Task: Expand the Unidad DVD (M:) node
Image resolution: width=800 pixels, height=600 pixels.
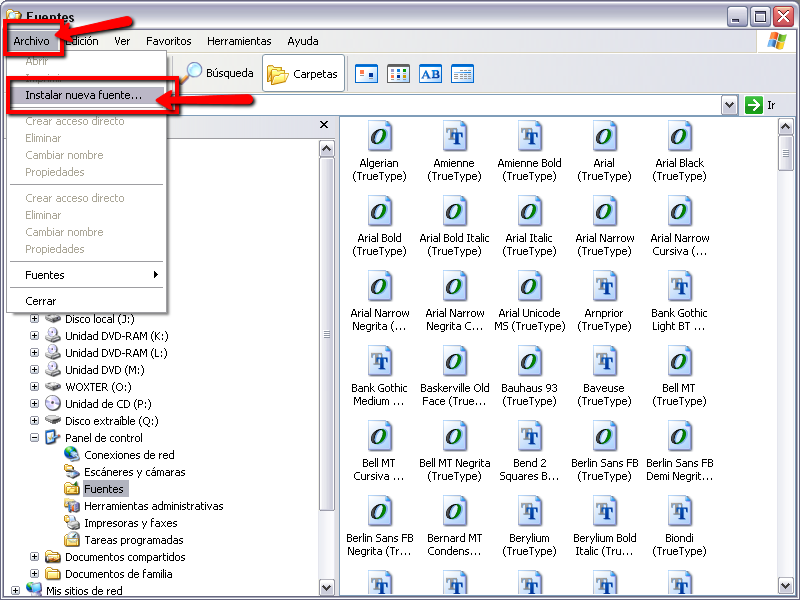Action: [34, 370]
